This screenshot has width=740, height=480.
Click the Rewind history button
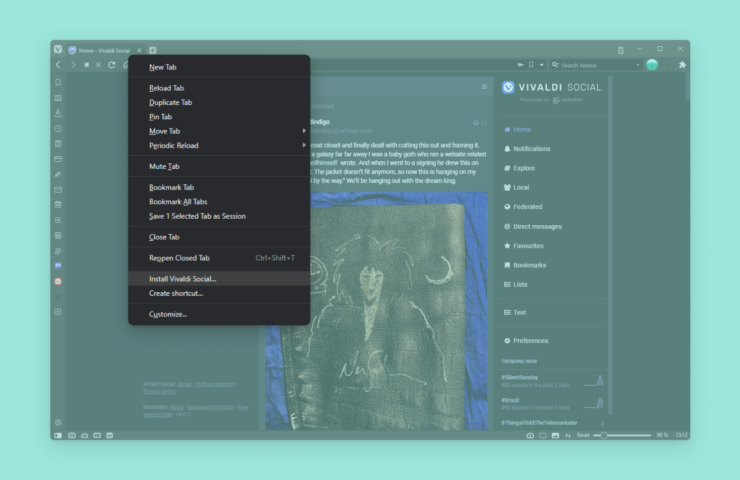(x=87, y=65)
